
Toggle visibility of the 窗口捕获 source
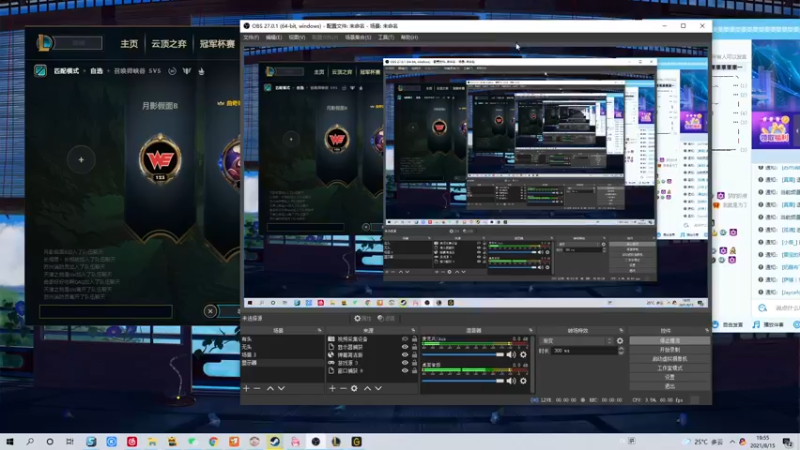[405, 370]
